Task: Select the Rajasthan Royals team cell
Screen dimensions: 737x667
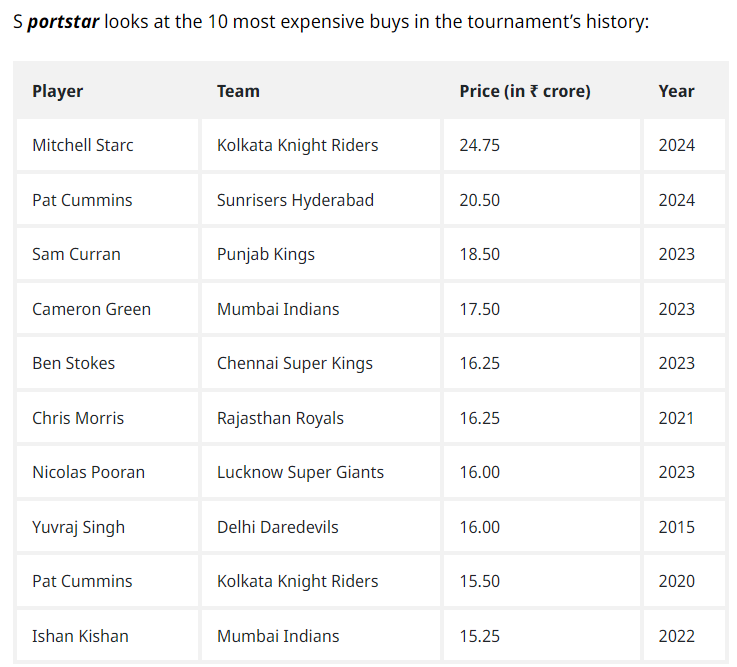Action: point(280,418)
